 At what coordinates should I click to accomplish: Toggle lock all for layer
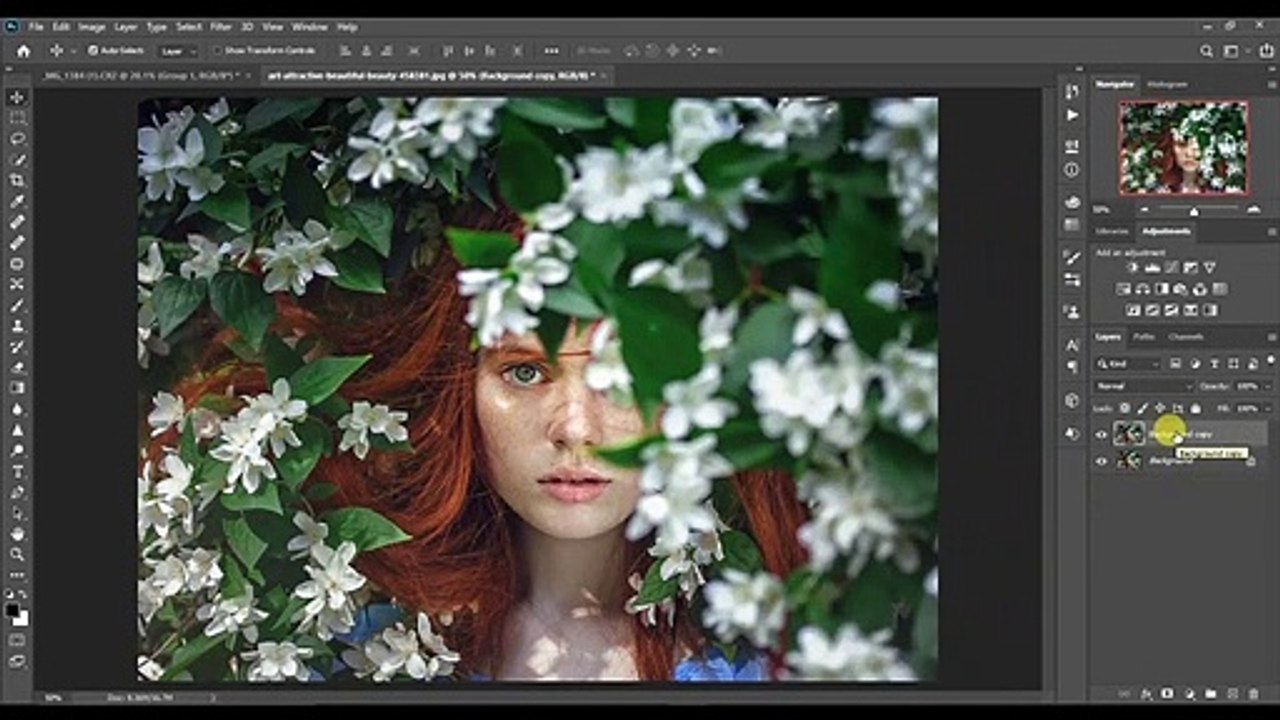click(1196, 408)
